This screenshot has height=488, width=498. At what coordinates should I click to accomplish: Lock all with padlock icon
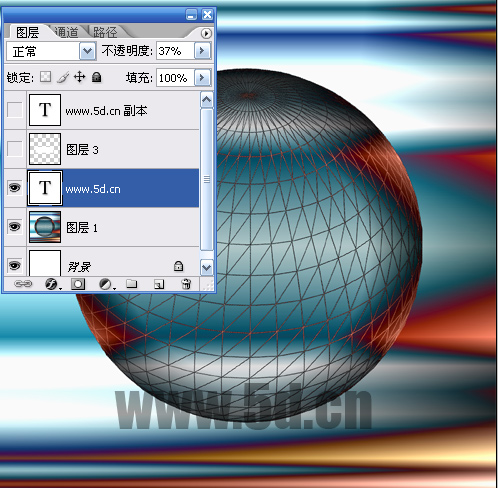tap(97, 77)
